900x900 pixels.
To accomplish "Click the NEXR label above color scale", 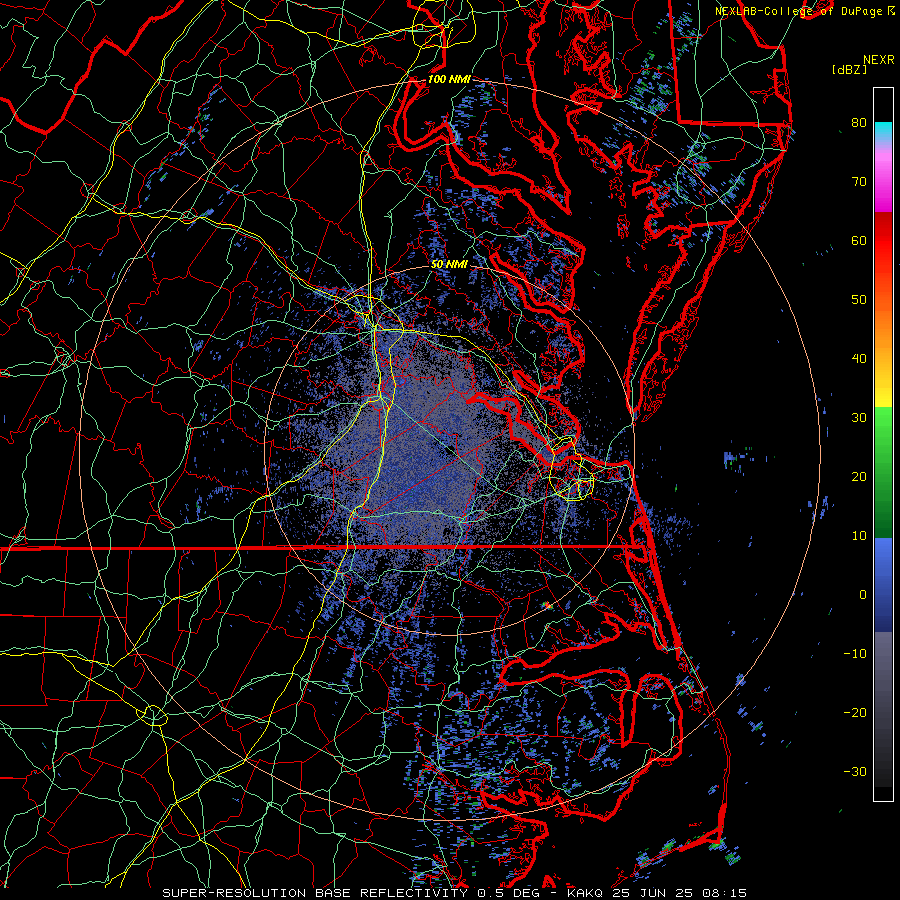I will pos(879,60).
